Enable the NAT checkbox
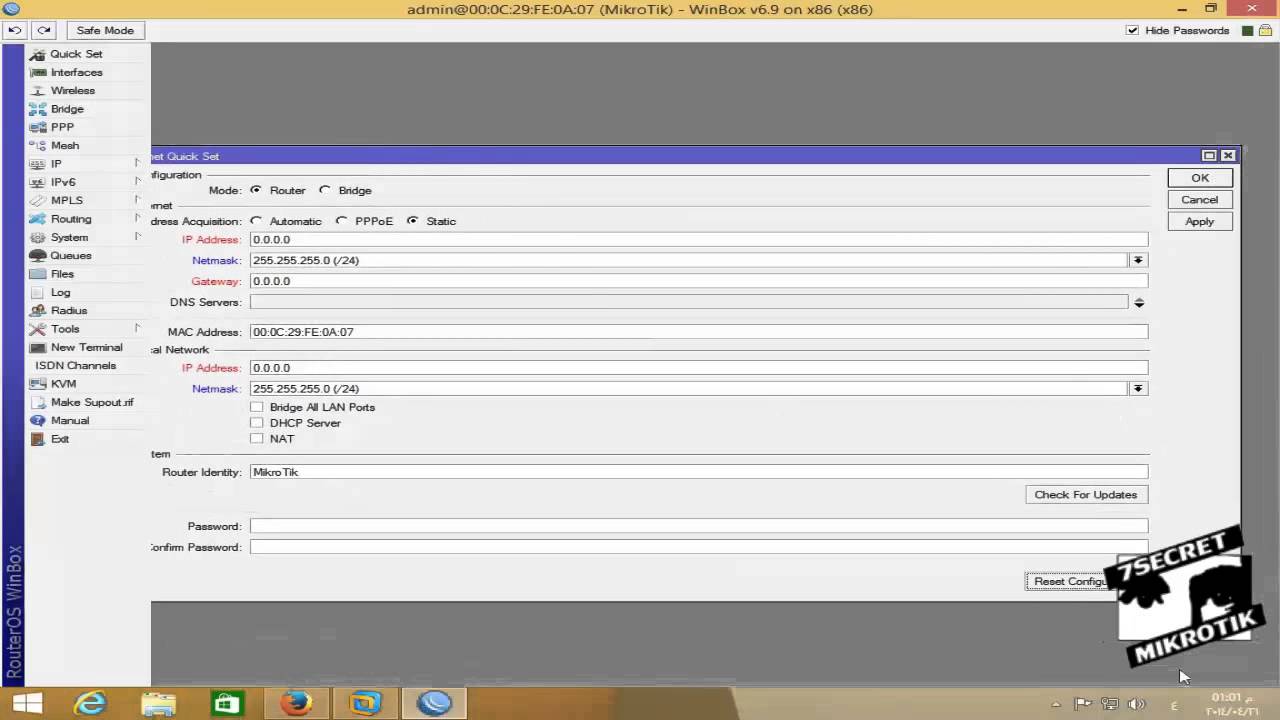 (x=257, y=439)
